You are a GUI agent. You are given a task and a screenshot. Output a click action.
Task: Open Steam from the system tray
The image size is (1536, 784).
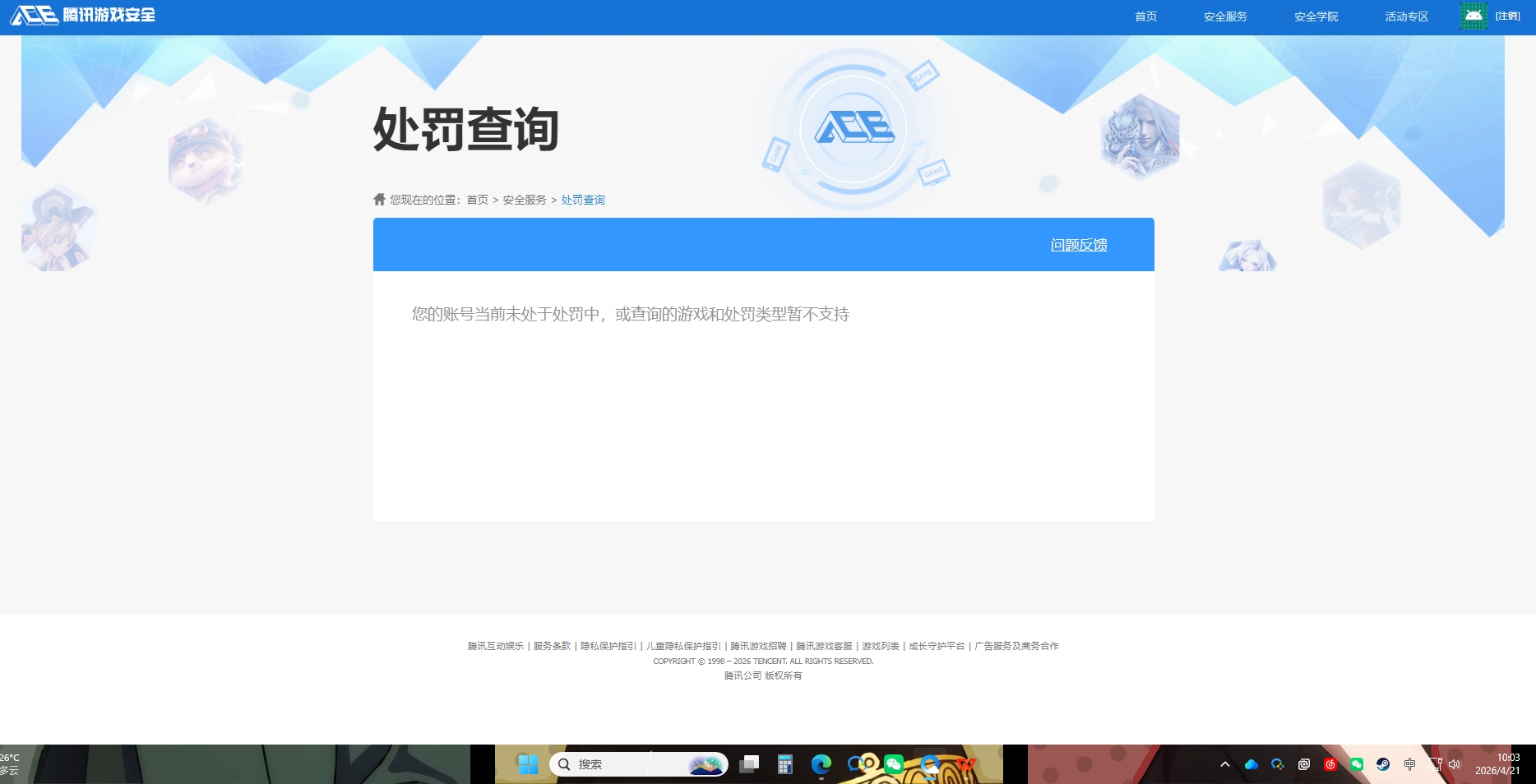(x=1383, y=764)
